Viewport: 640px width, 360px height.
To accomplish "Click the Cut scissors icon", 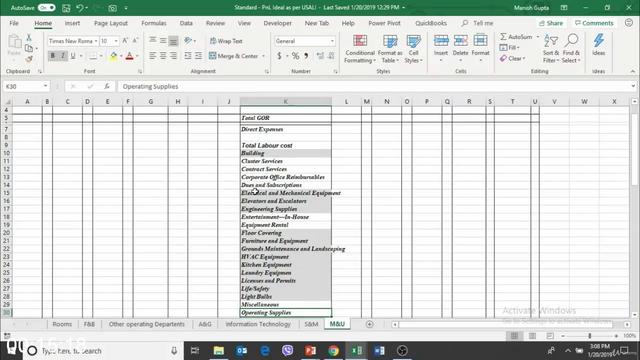I will [29, 37].
